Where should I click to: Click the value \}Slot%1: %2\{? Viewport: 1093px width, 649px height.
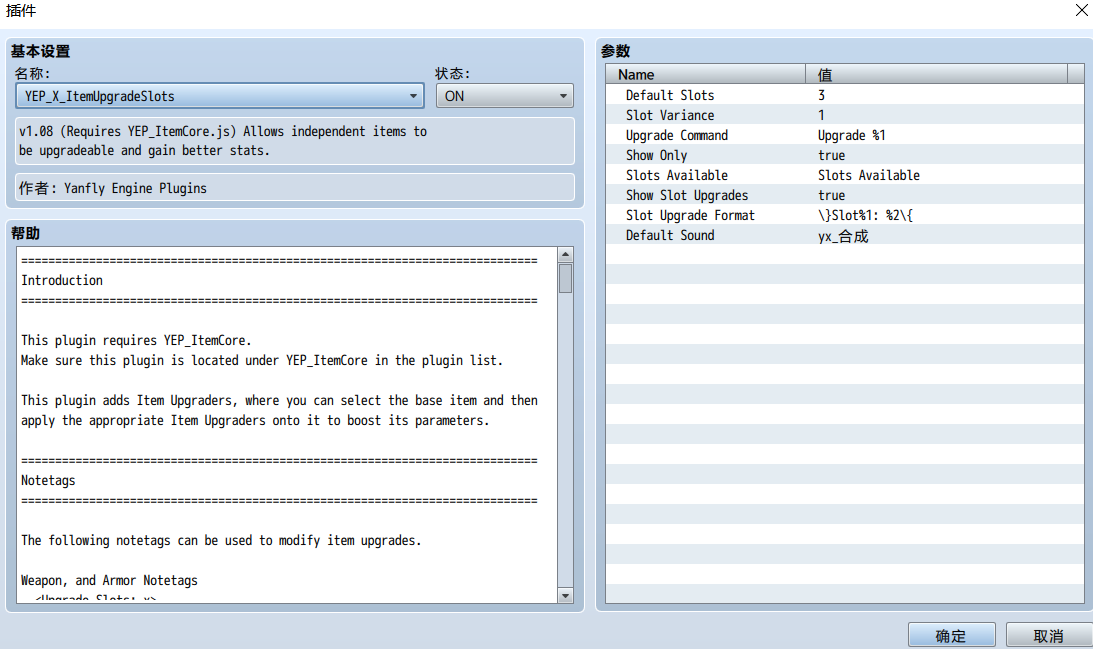point(865,215)
